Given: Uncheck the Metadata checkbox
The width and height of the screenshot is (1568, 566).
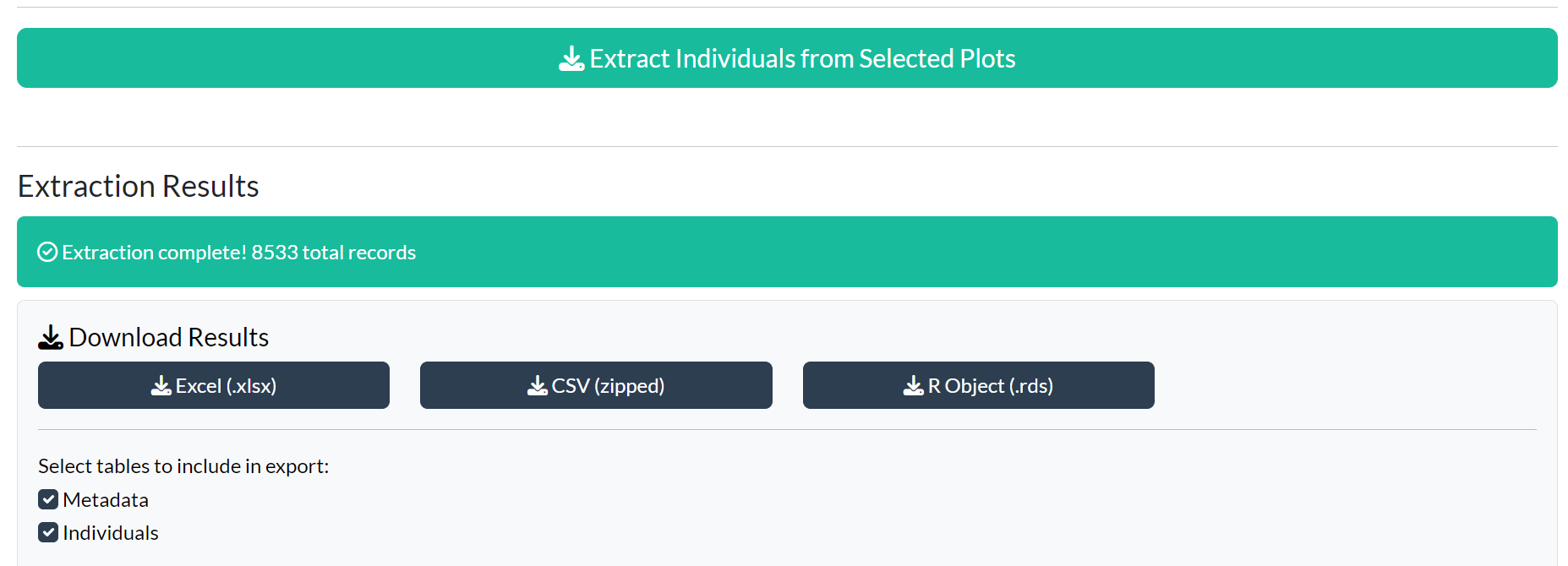Looking at the screenshot, I should [x=48, y=499].
